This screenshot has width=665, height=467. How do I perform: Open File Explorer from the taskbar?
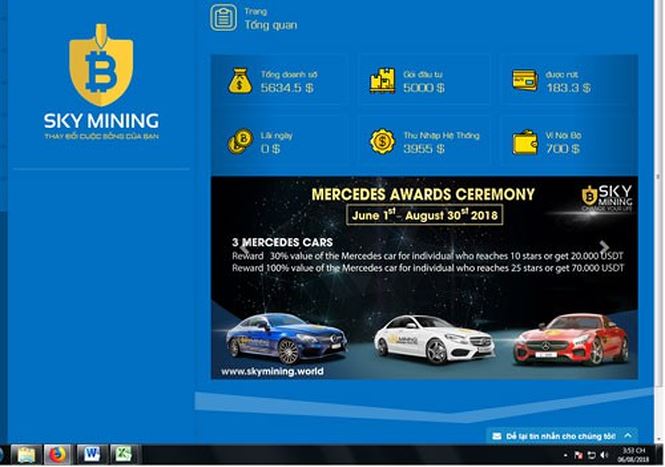tap(26, 455)
